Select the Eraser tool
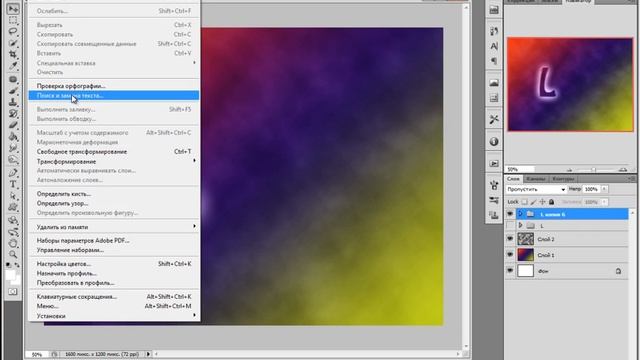Image resolution: width=640 pixels, height=360 pixels. pos(13,125)
